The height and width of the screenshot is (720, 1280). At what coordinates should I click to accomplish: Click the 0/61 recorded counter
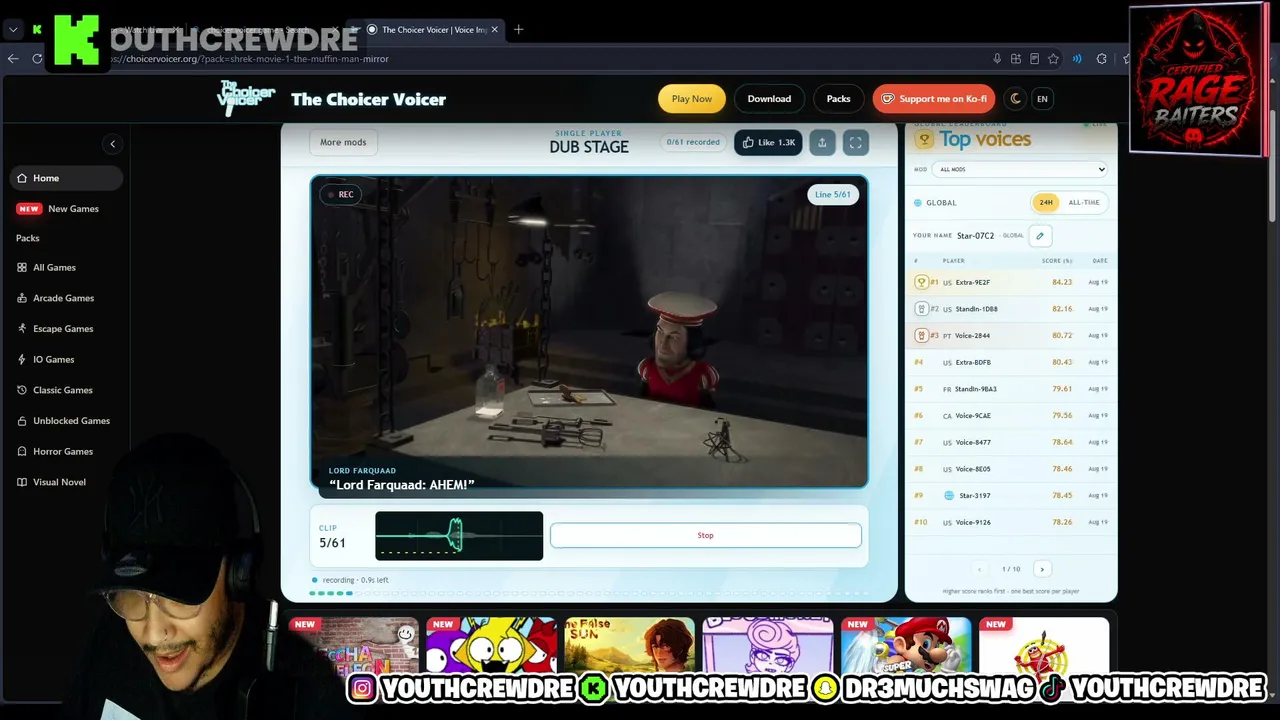[693, 142]
